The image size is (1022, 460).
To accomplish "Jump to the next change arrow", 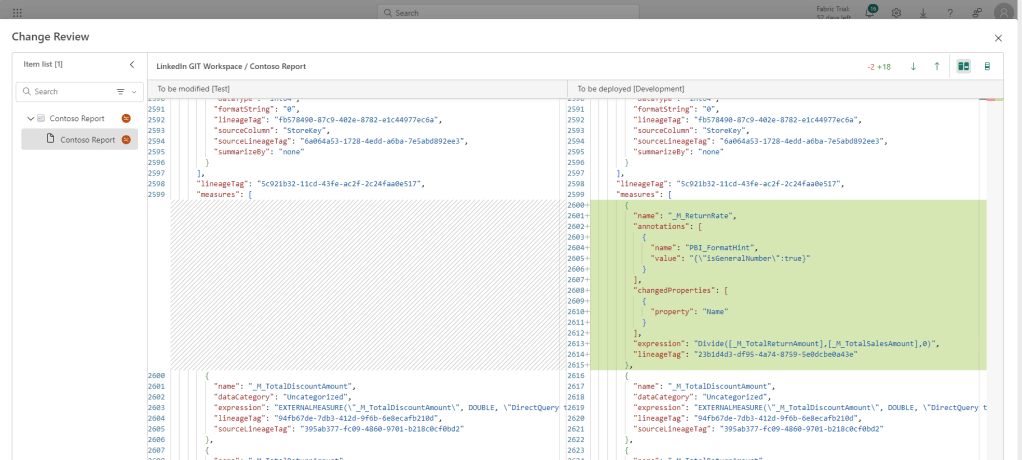I will tap(913, 66).
